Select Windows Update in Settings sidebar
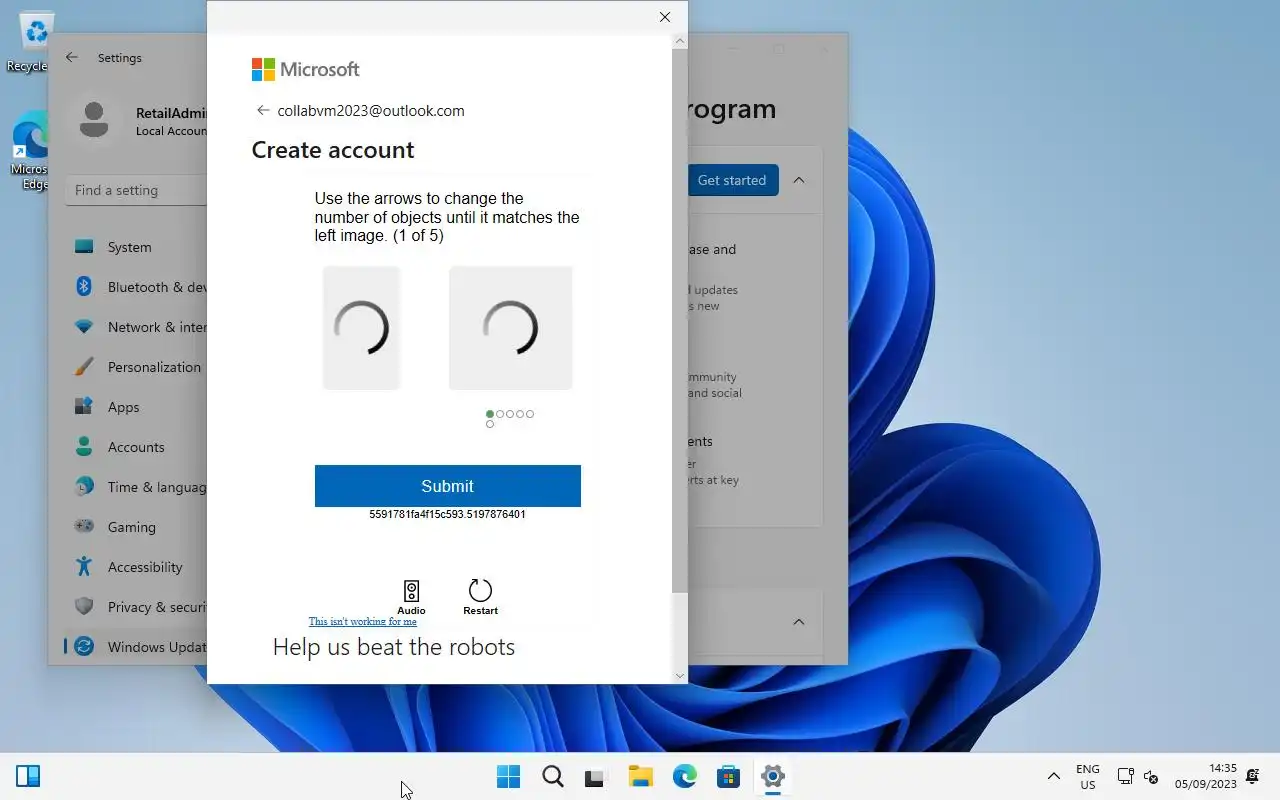The image size is (1280, 800). [x=135, y=647]
